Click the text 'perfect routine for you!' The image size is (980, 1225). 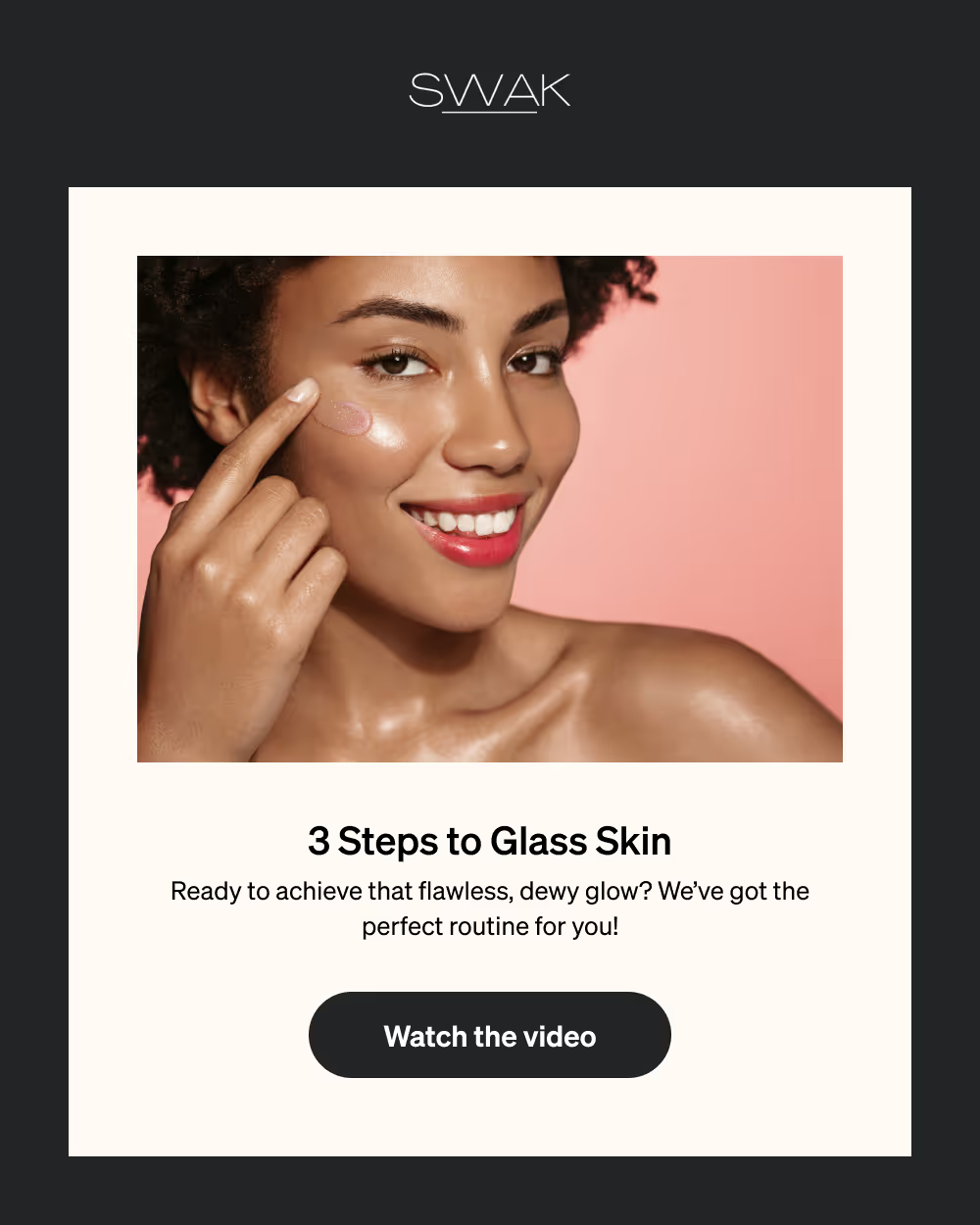click(490, 926)
